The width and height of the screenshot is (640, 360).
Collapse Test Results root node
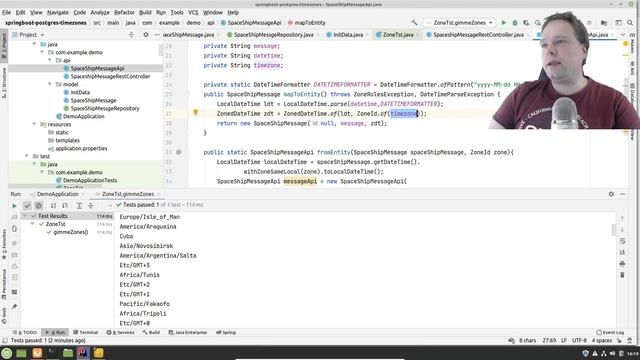click(25, 216)
